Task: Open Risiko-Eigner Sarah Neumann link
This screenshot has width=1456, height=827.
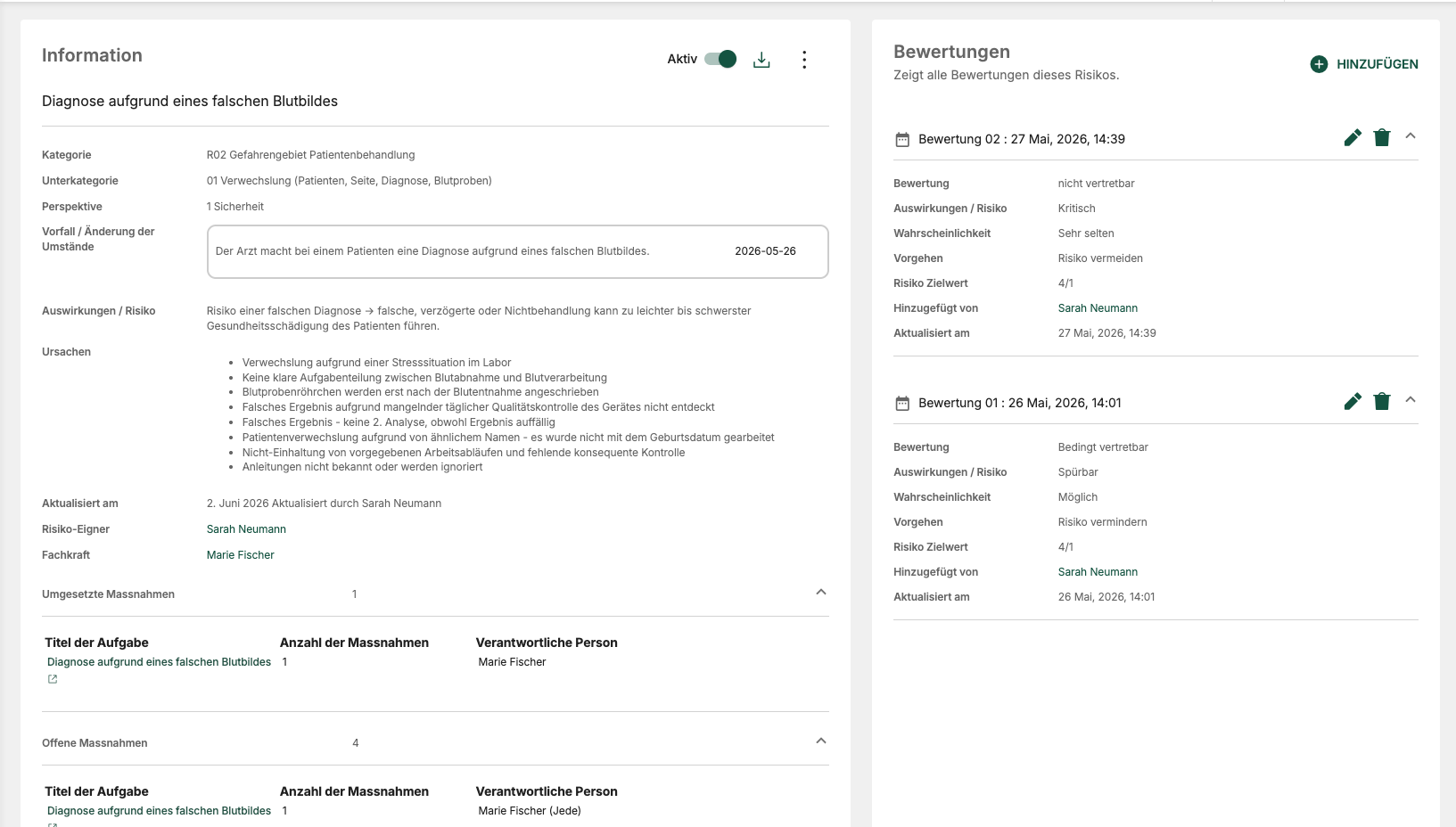Action: coord(246,529)
